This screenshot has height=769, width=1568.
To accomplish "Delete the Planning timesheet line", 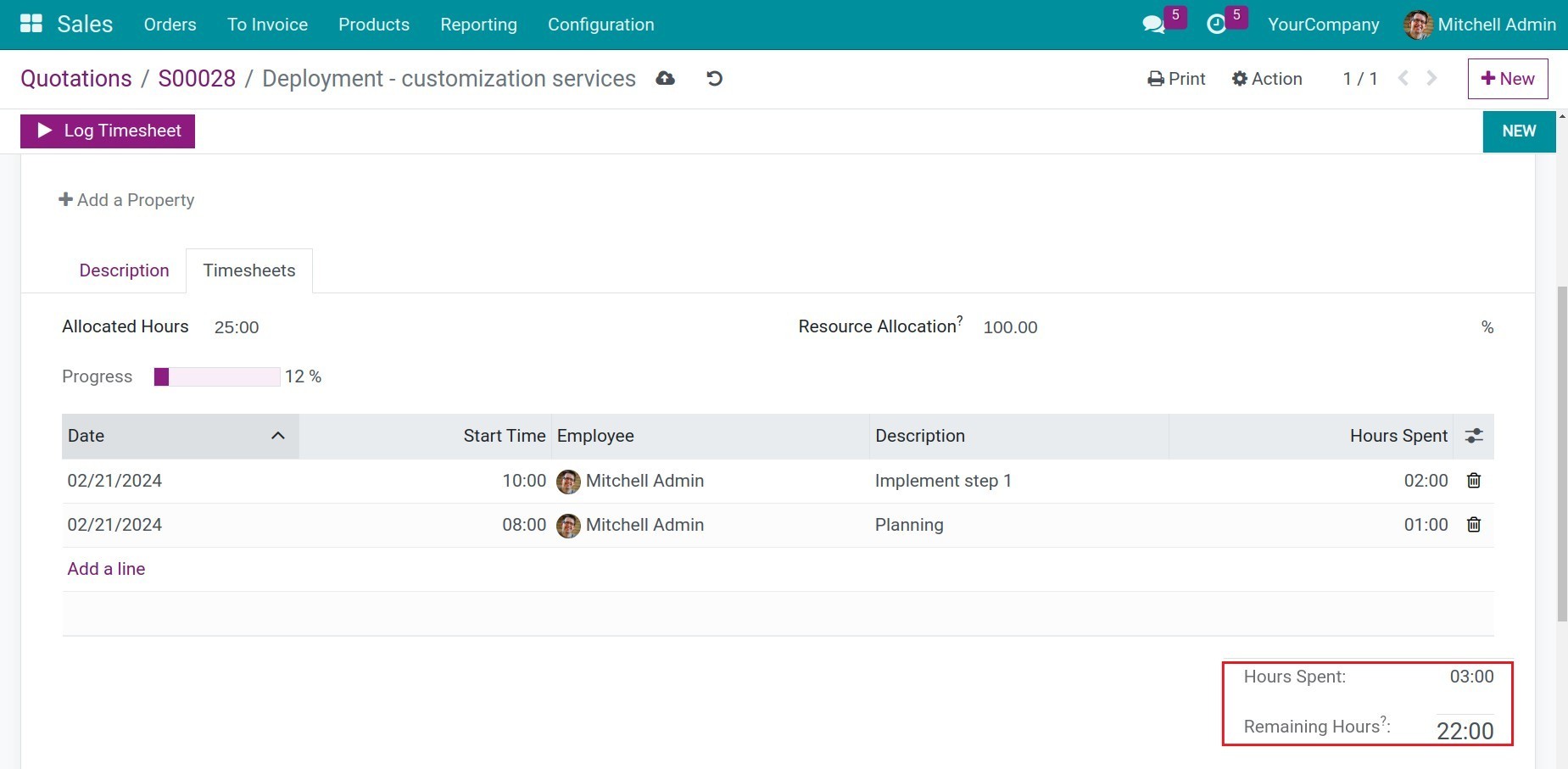I will point(1474,525).
